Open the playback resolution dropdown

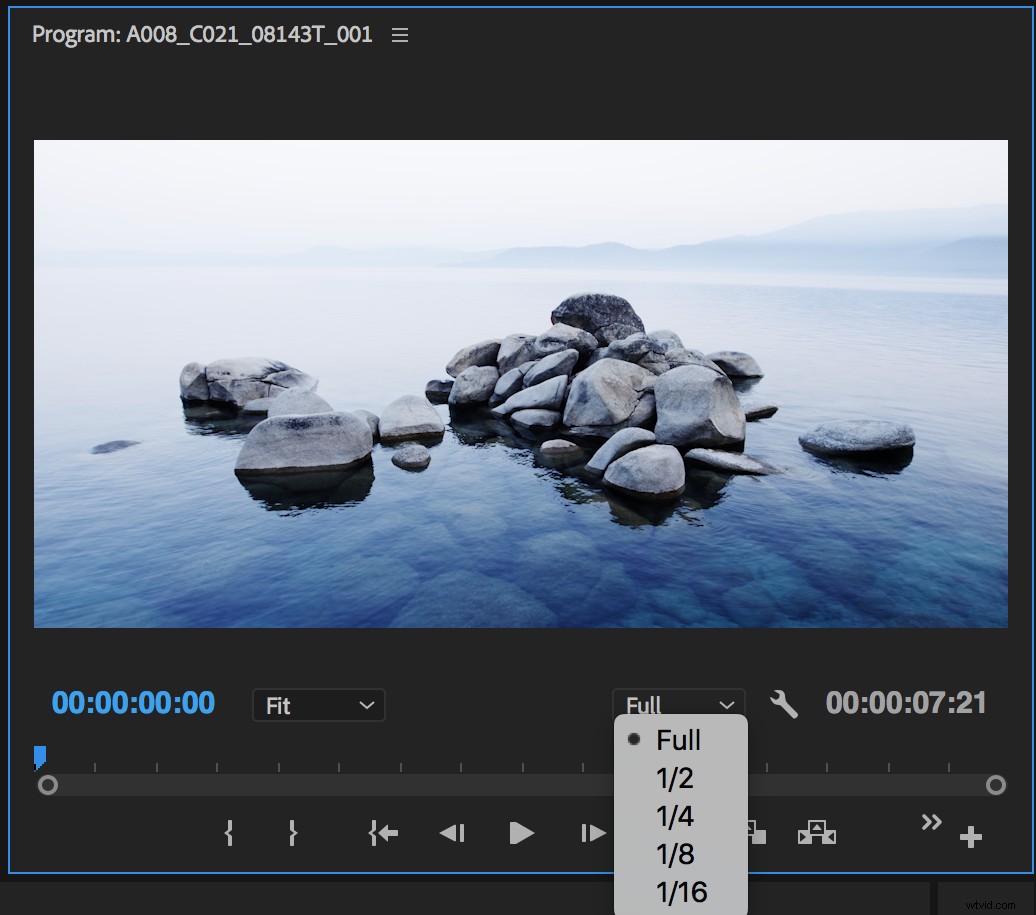679,705
